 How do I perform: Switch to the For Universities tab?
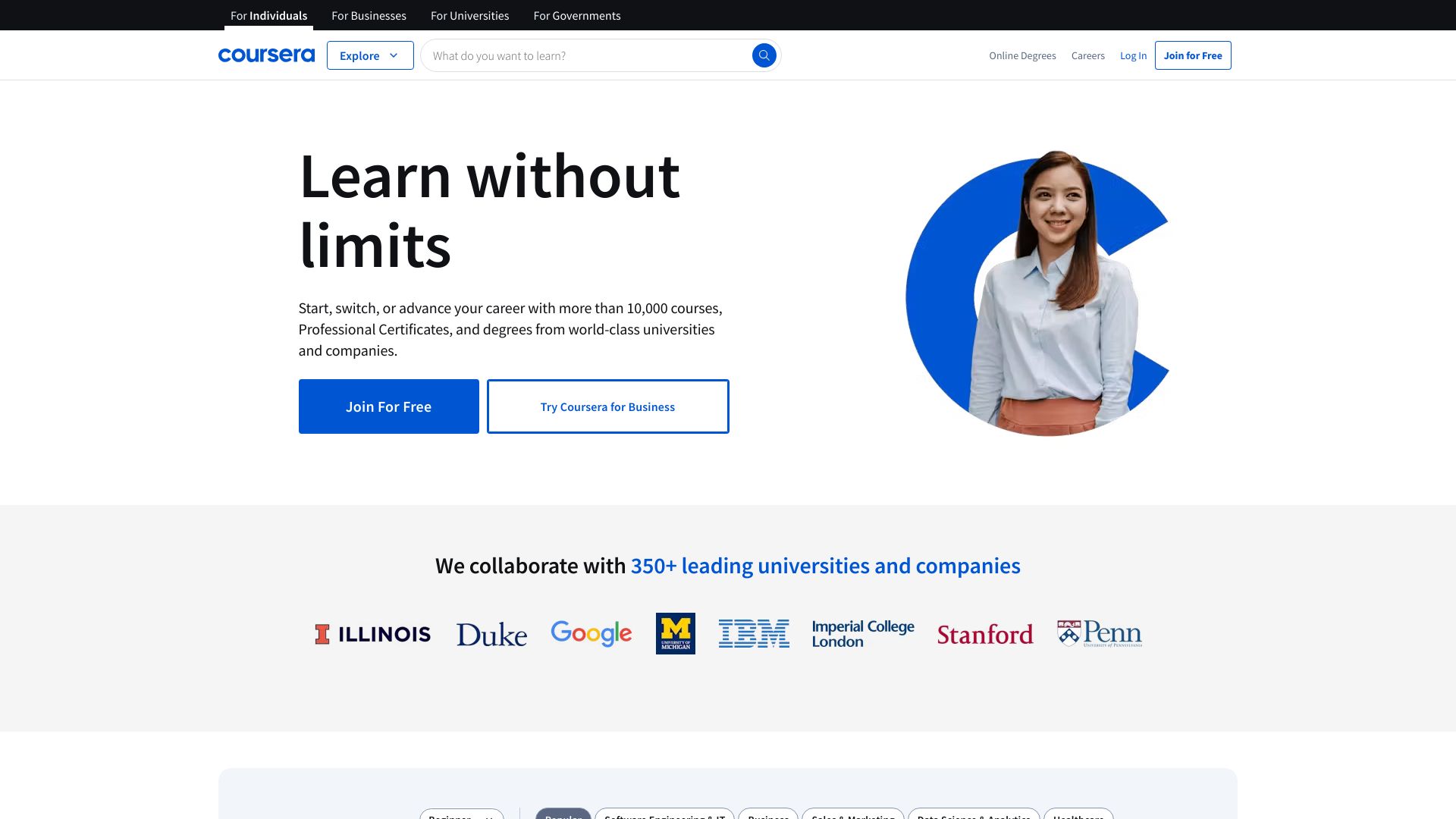point(469,15)
